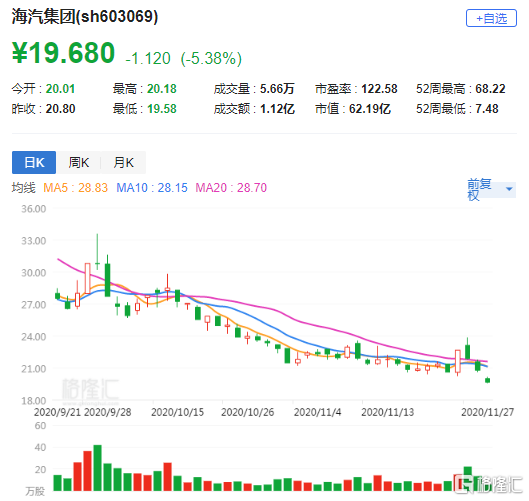
Task: Click the tallest green volume bar
Action: [98, 468]
